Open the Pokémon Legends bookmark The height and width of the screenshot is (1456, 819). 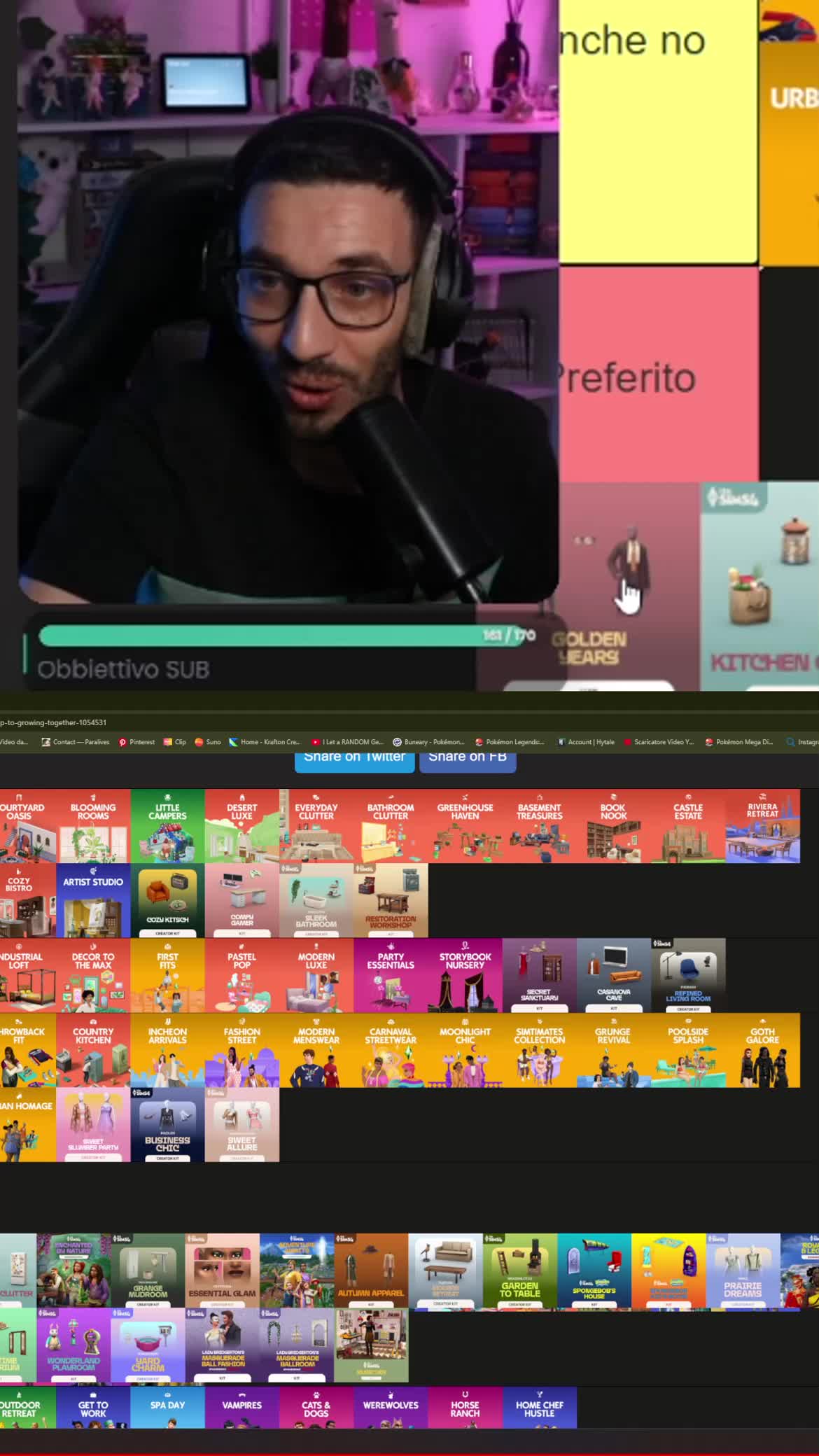click(510, 742)
